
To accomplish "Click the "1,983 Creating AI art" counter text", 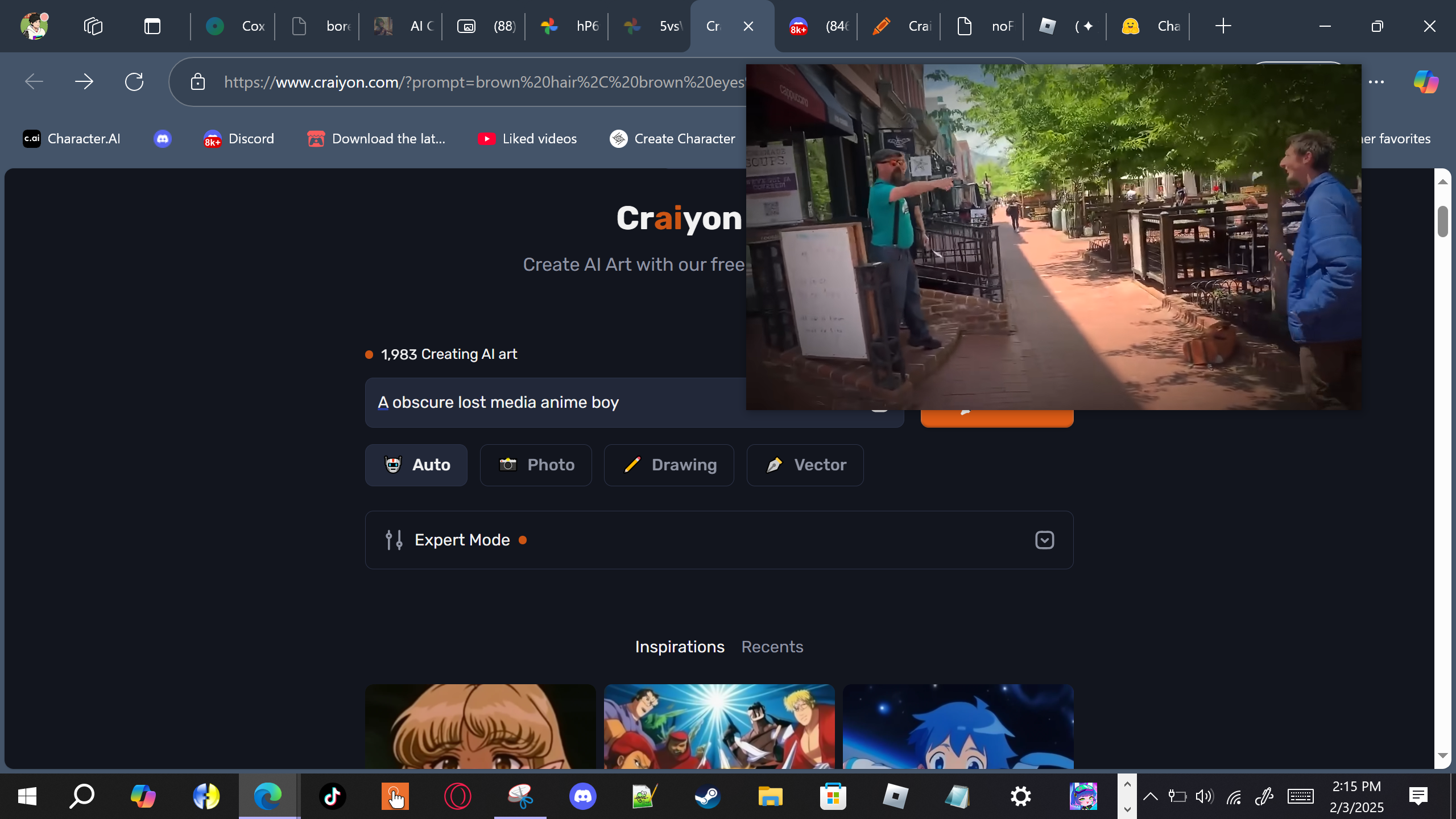I will pyautogui.click(x=449, y=354).
